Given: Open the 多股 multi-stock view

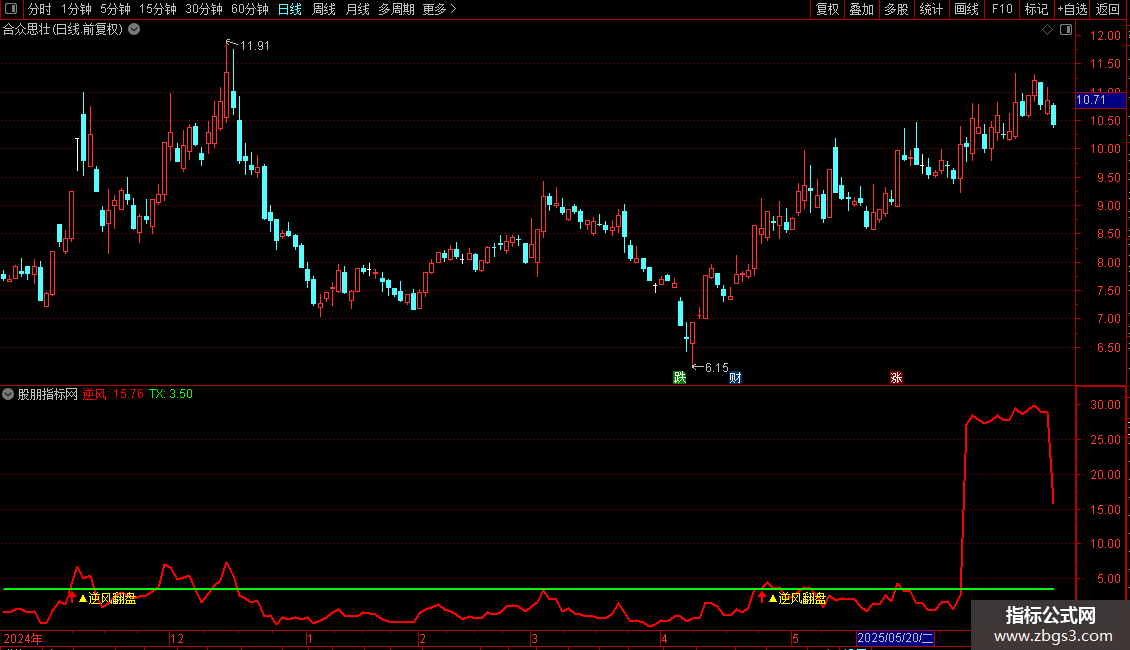Looking at the screenshot, I should (897, 9).
